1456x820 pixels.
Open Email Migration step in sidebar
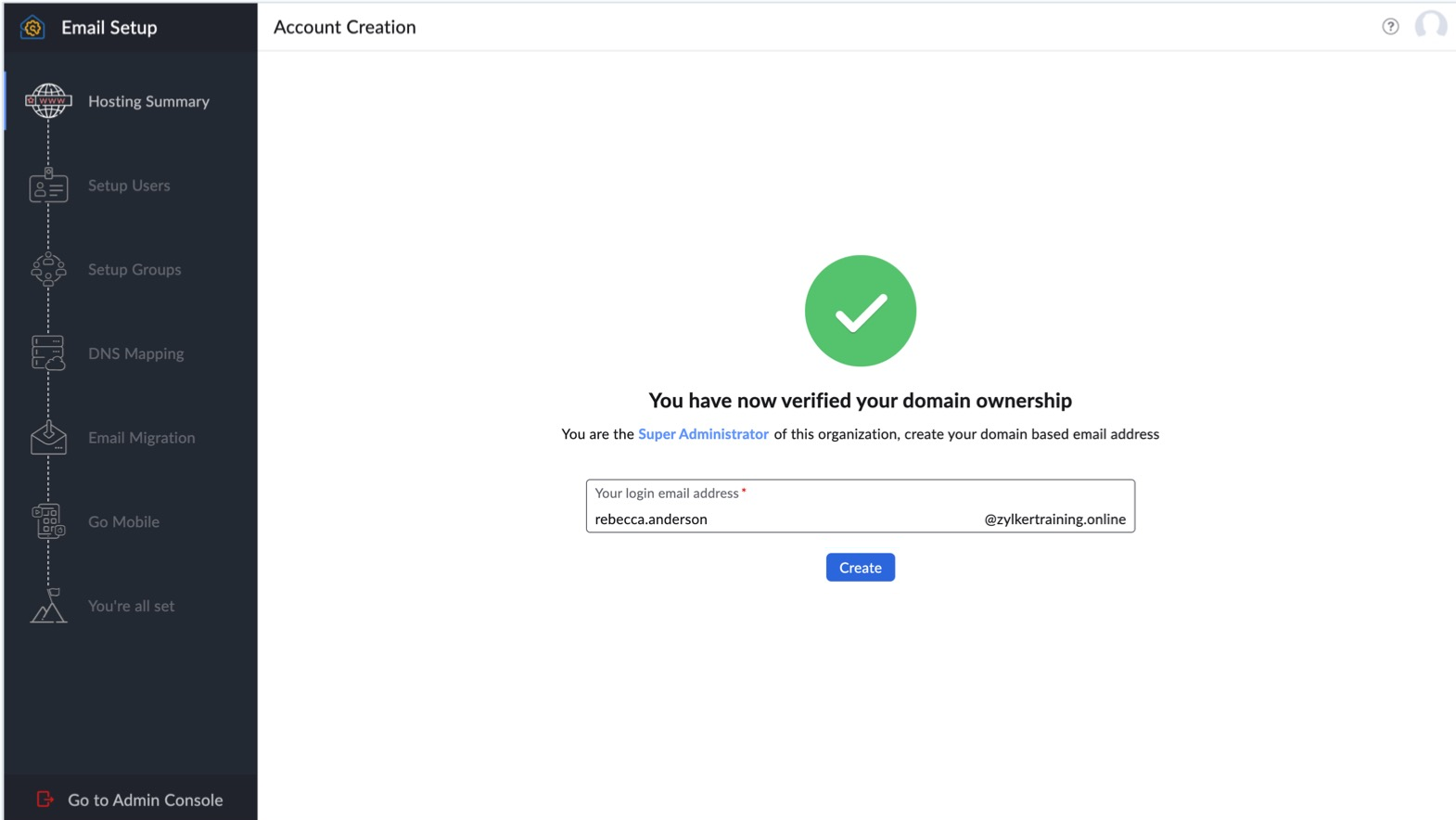pos(141,437)
